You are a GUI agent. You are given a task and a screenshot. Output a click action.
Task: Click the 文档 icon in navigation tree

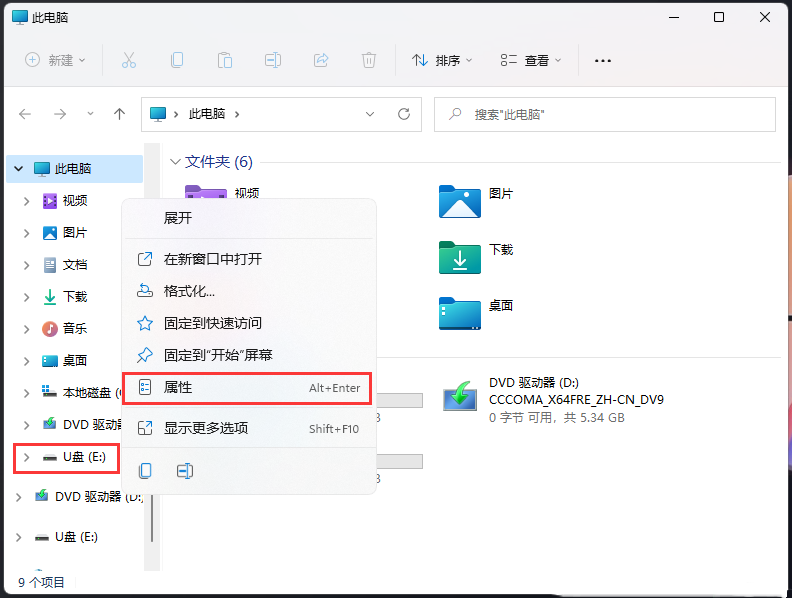point(50,265)
